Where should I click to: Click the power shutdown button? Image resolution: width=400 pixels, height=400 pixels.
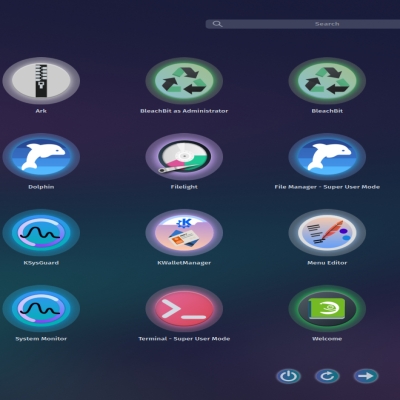[x=288, y=376]
